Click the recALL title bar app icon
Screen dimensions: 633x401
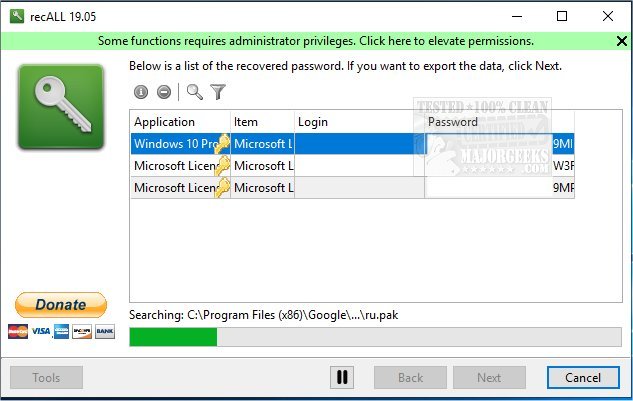[14, 16]
